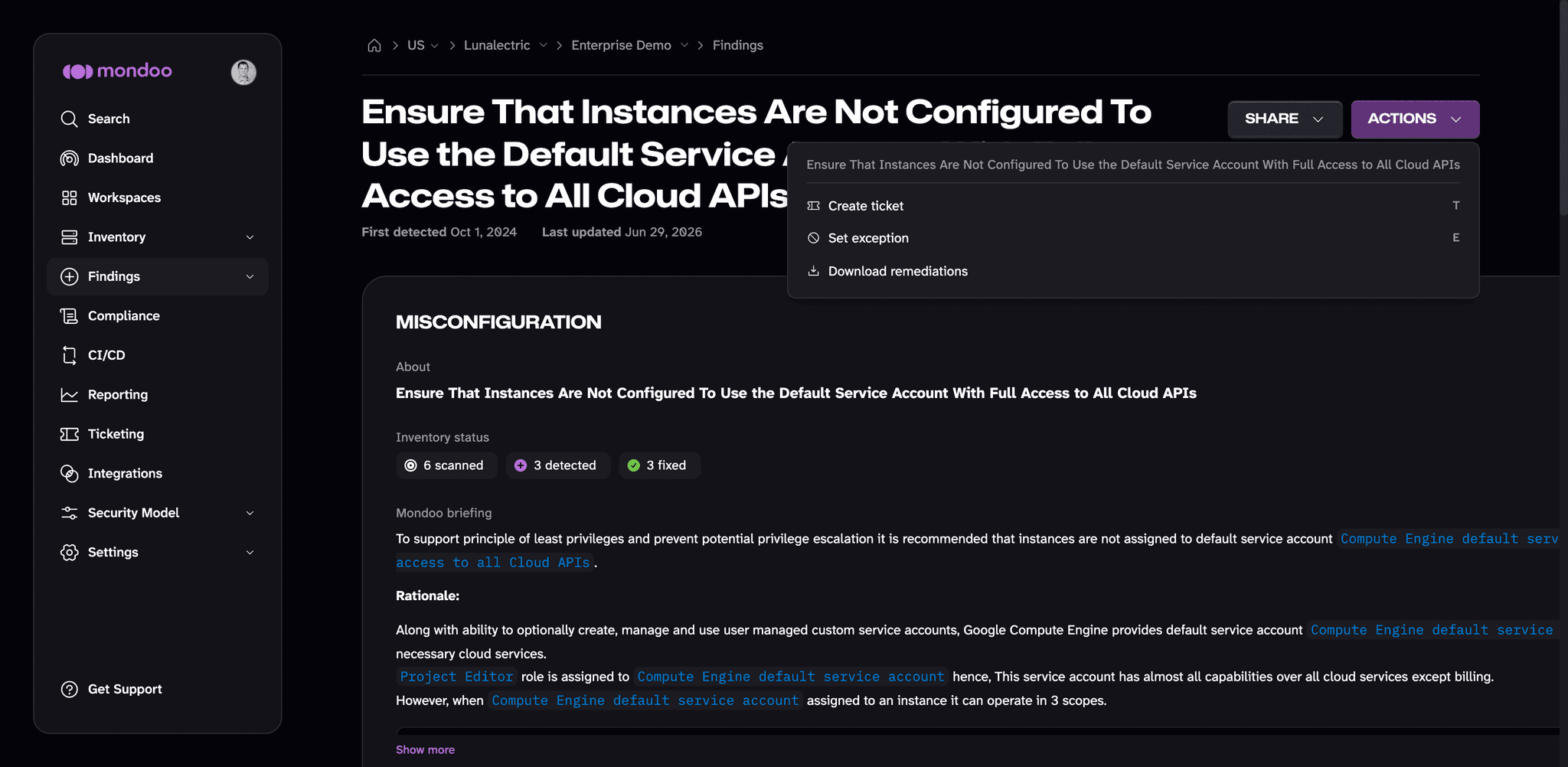This screenshot has height=767, width=1568.
Task: Click the 3 detected status chip
Action: (557, 465)
